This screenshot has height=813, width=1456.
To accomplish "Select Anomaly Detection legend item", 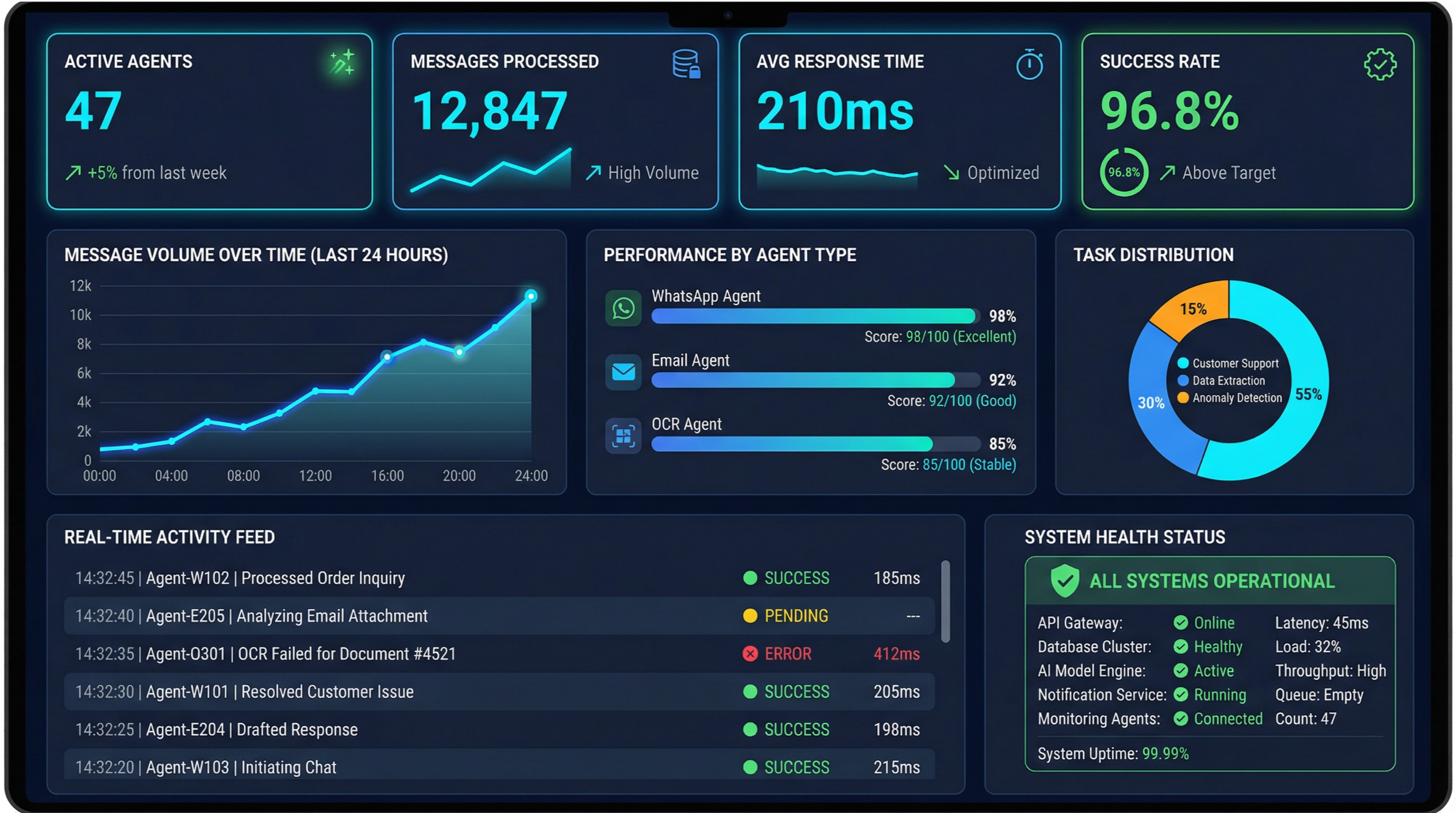I will coord(1230,398).
